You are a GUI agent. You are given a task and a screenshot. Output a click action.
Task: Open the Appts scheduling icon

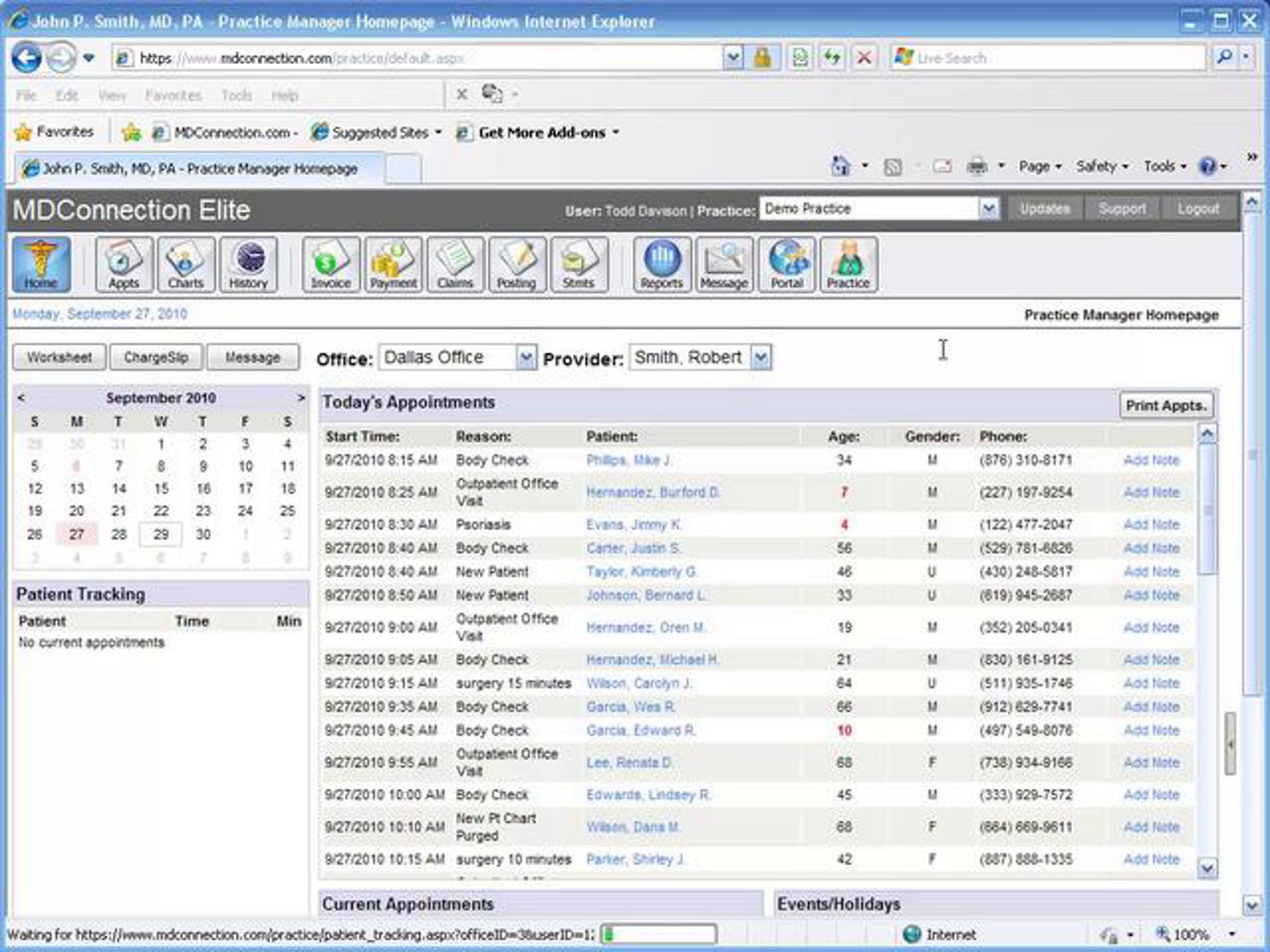pos(124,264)
